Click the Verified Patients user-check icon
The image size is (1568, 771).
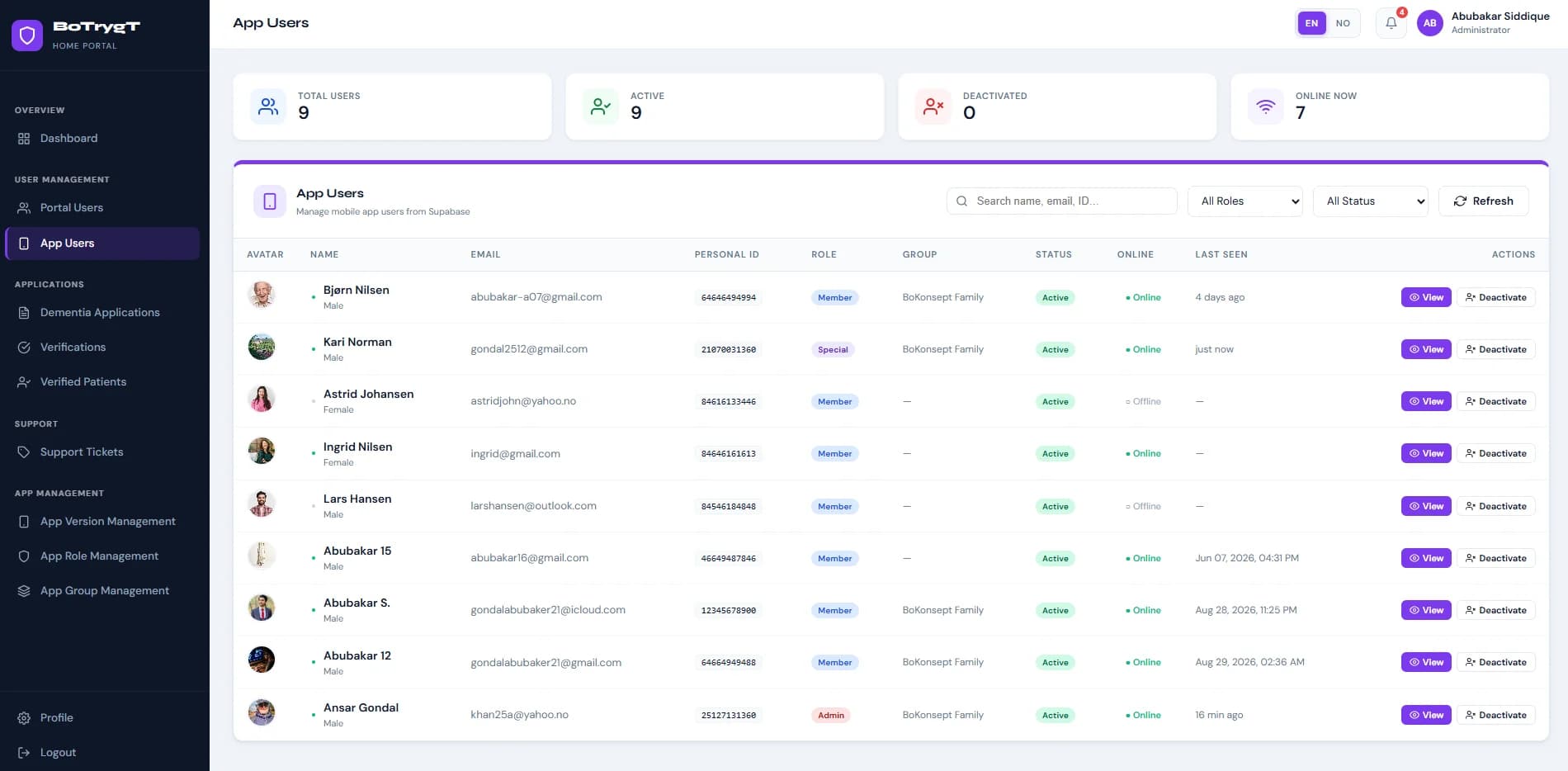[24, 382]
